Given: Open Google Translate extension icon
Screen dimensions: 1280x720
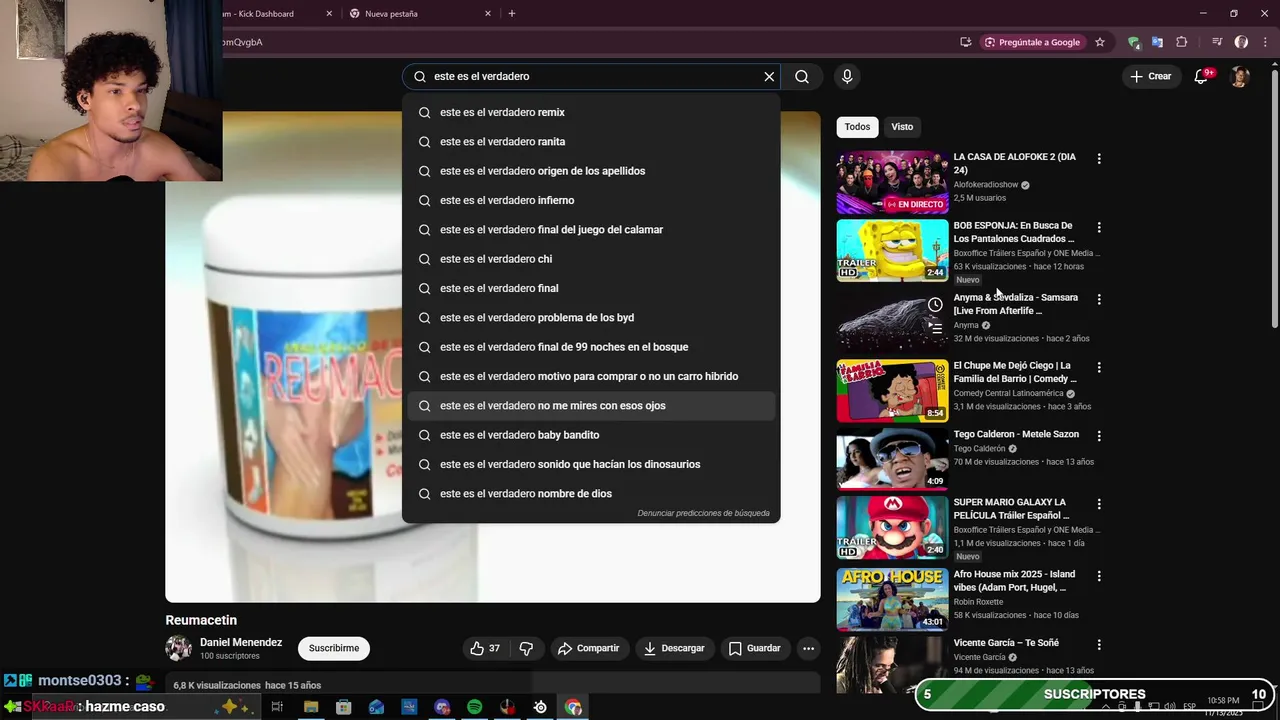Looking at the screenshot, I should click(1157, 42).
